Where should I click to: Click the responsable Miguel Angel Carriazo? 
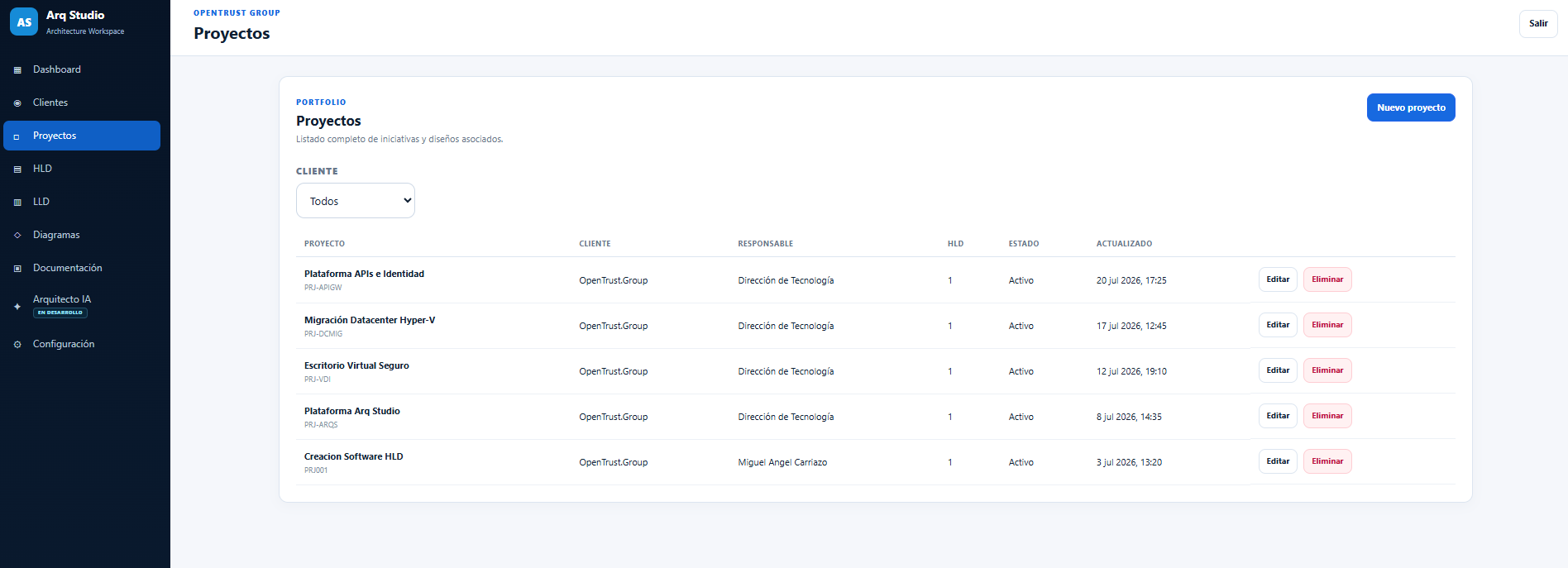(x=782, y=462)
